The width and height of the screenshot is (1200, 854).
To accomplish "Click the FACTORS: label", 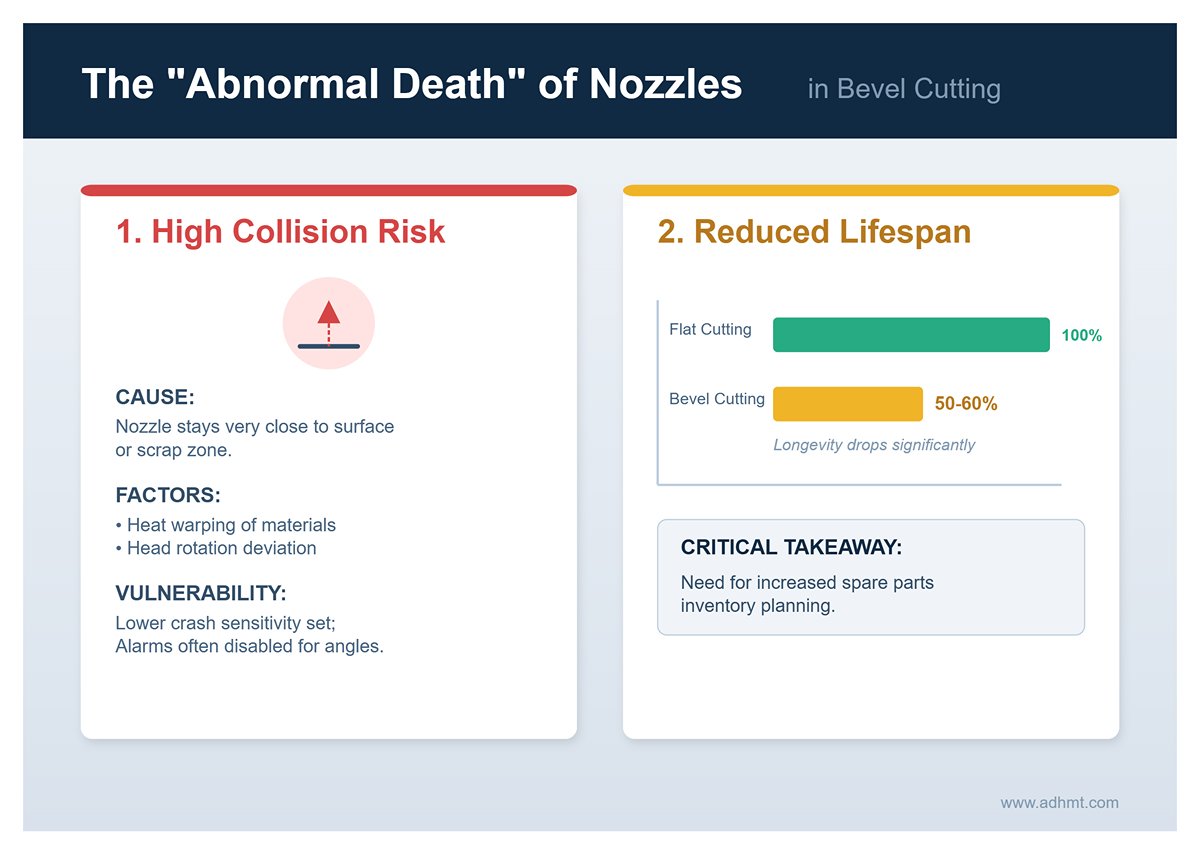I will pyautogui.click(x=168, y=495).
